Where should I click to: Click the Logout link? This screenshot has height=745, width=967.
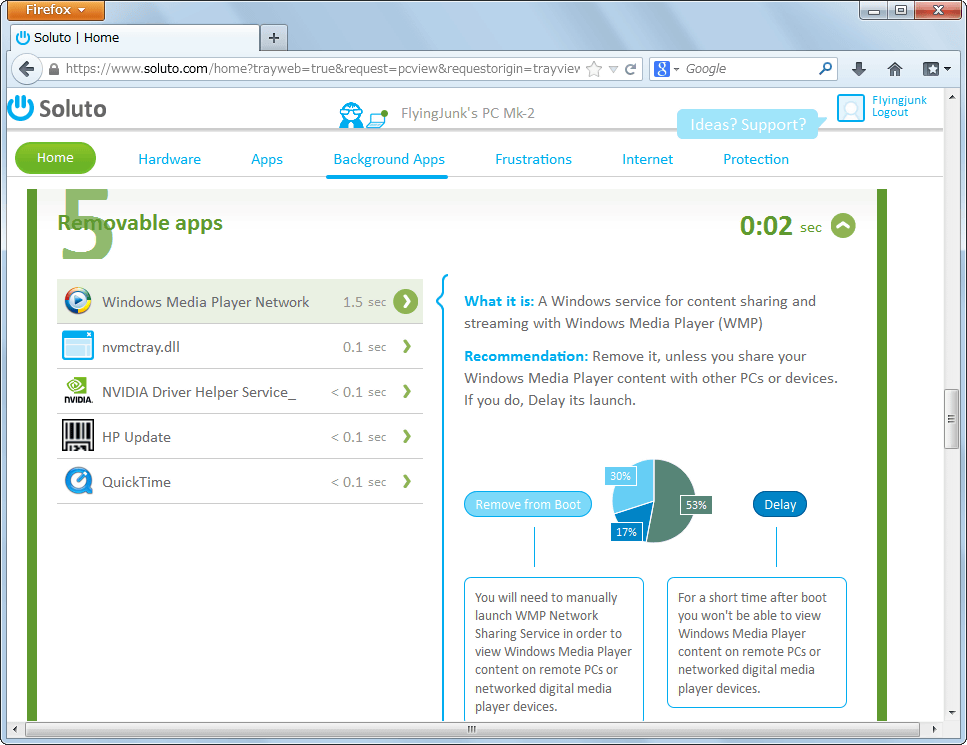point(890,112)
